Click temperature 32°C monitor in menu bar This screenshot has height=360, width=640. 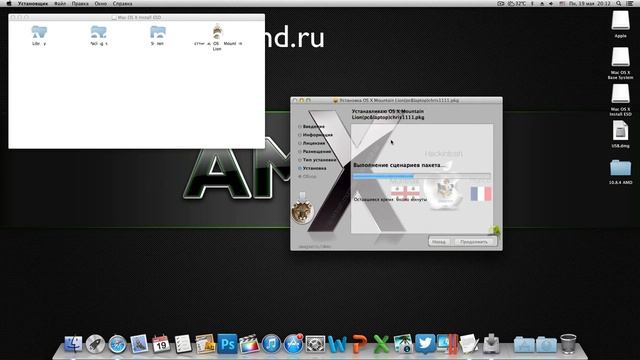coord(517,3)
